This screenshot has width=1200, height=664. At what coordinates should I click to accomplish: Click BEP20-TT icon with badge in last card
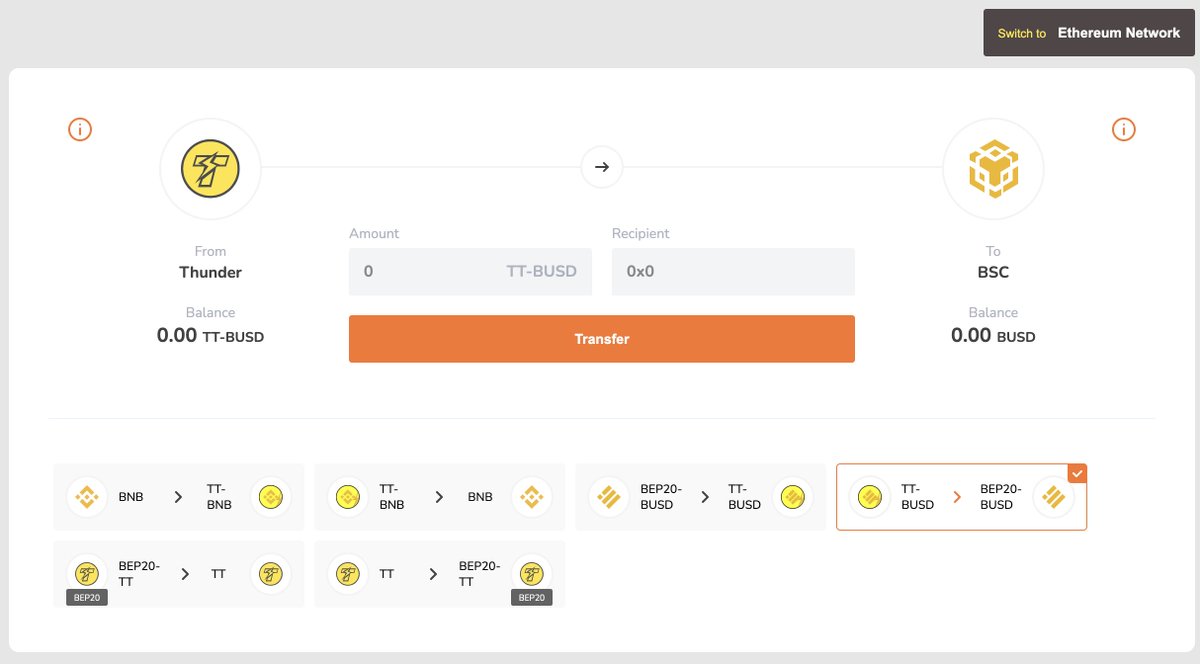tap(531, 574)
